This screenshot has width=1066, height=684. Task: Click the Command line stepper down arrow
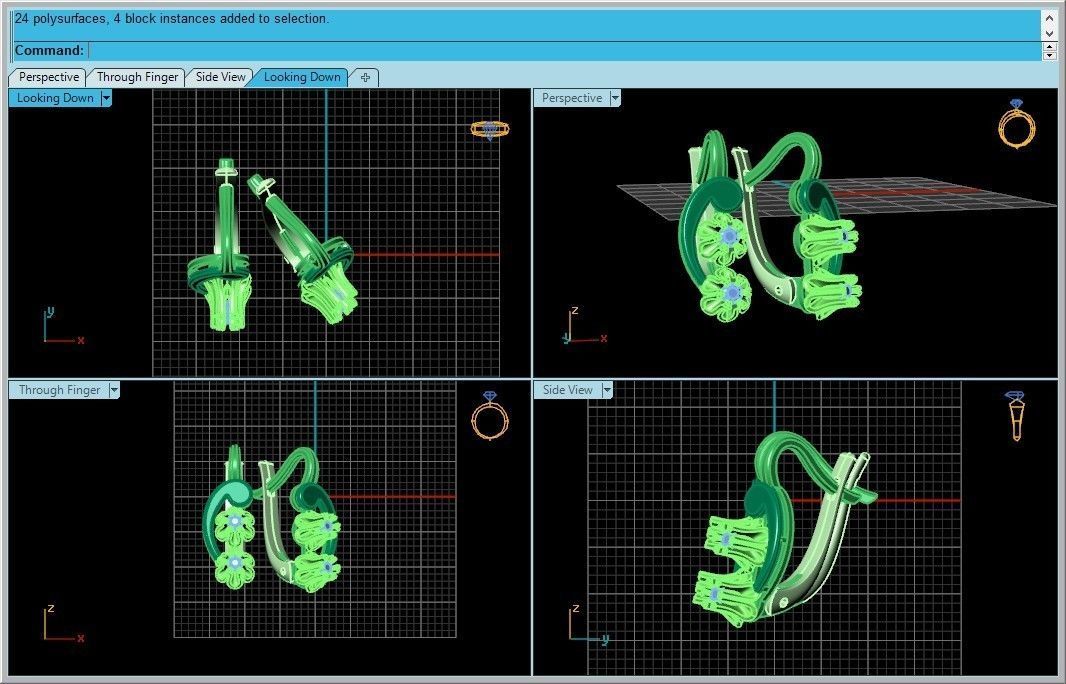(x=1050, y=55)
